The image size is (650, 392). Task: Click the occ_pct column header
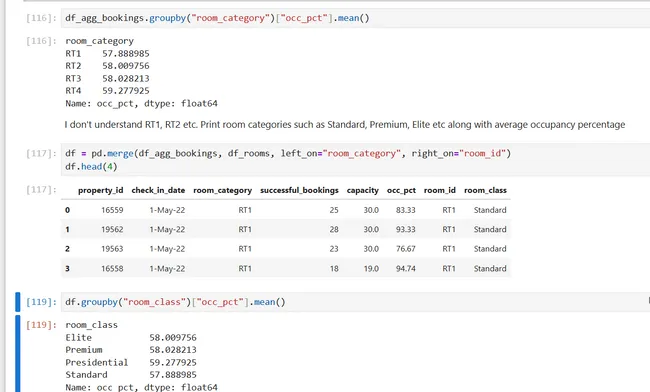(401, 190)
